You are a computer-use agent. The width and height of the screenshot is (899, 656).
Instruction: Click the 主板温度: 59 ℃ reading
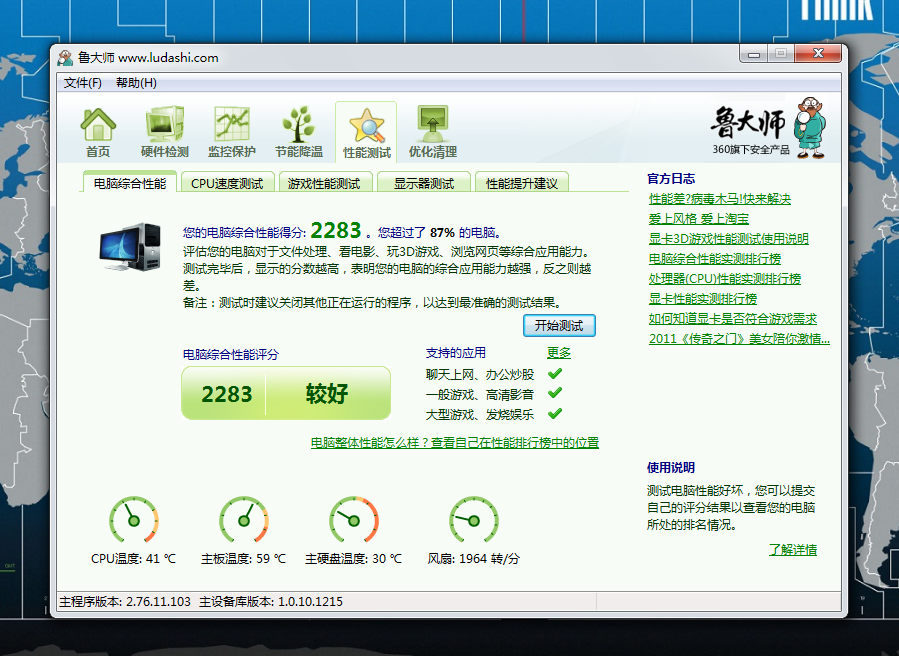tap(243, 559)
